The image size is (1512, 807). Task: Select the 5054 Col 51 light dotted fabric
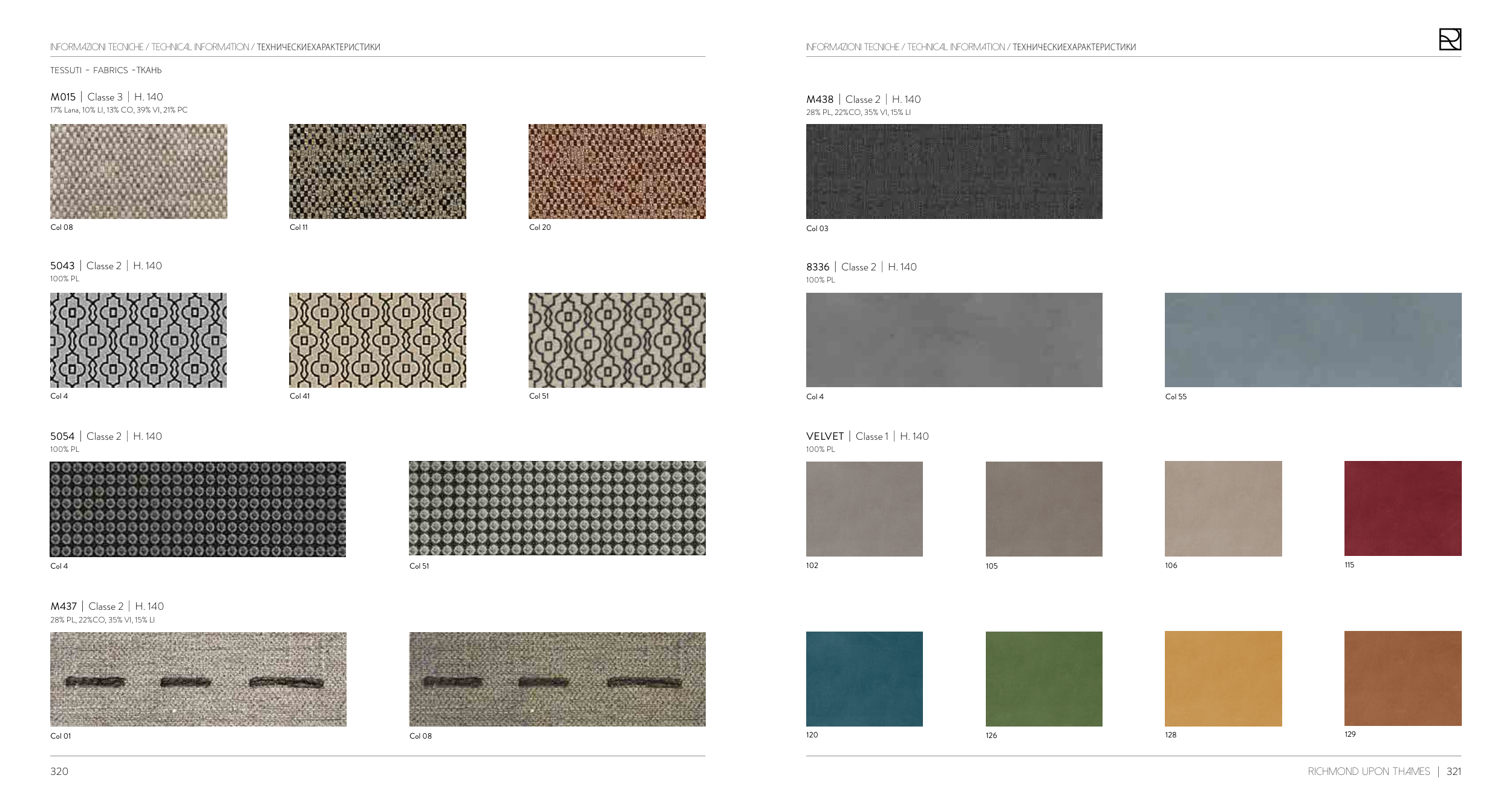click(557, 508)
